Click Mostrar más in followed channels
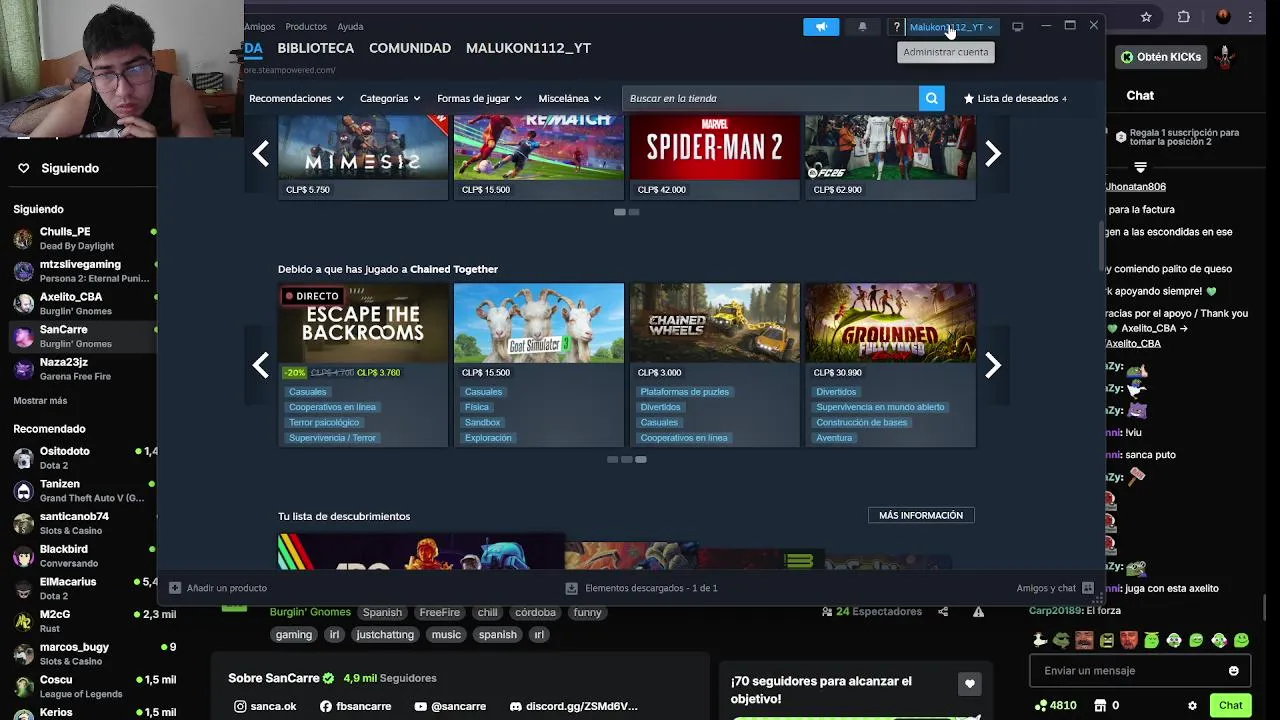 coord(40,401)
